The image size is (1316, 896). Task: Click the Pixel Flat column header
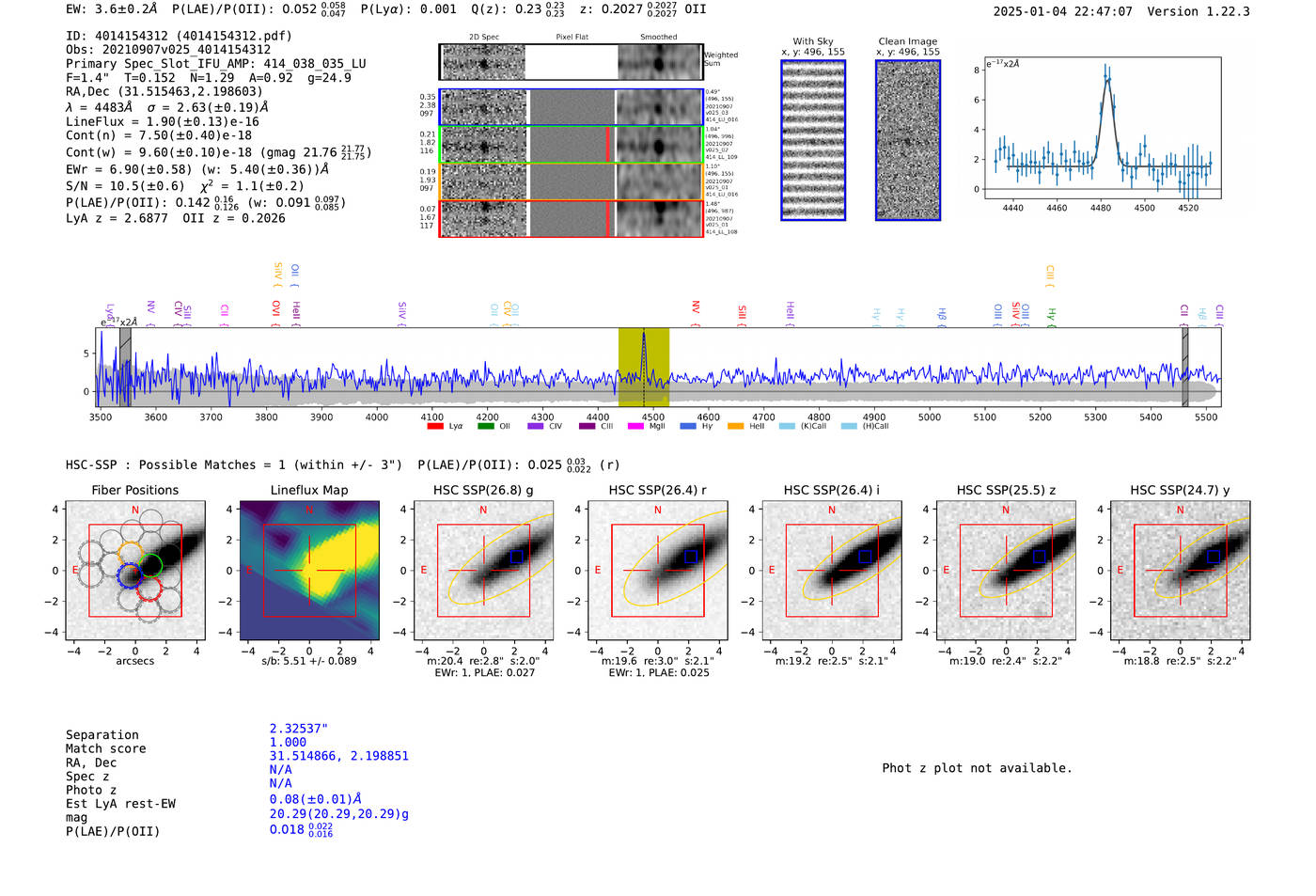pos(572,38)
